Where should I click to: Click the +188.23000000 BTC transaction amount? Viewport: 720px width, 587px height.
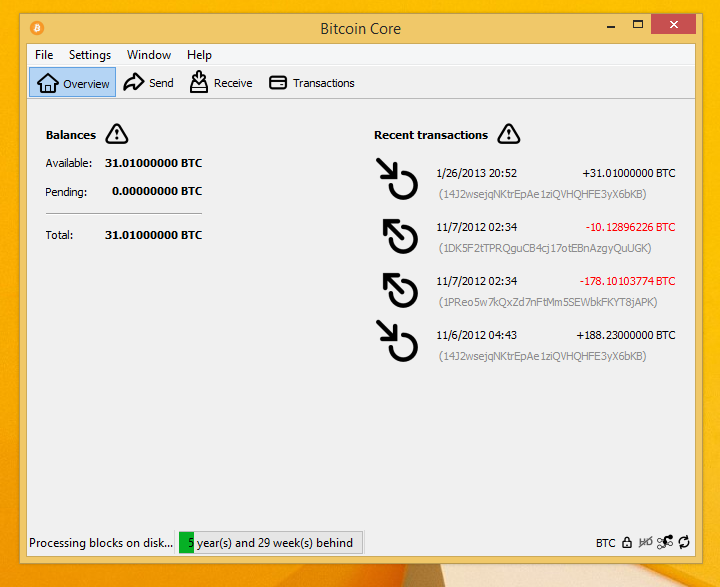[626, 335]
